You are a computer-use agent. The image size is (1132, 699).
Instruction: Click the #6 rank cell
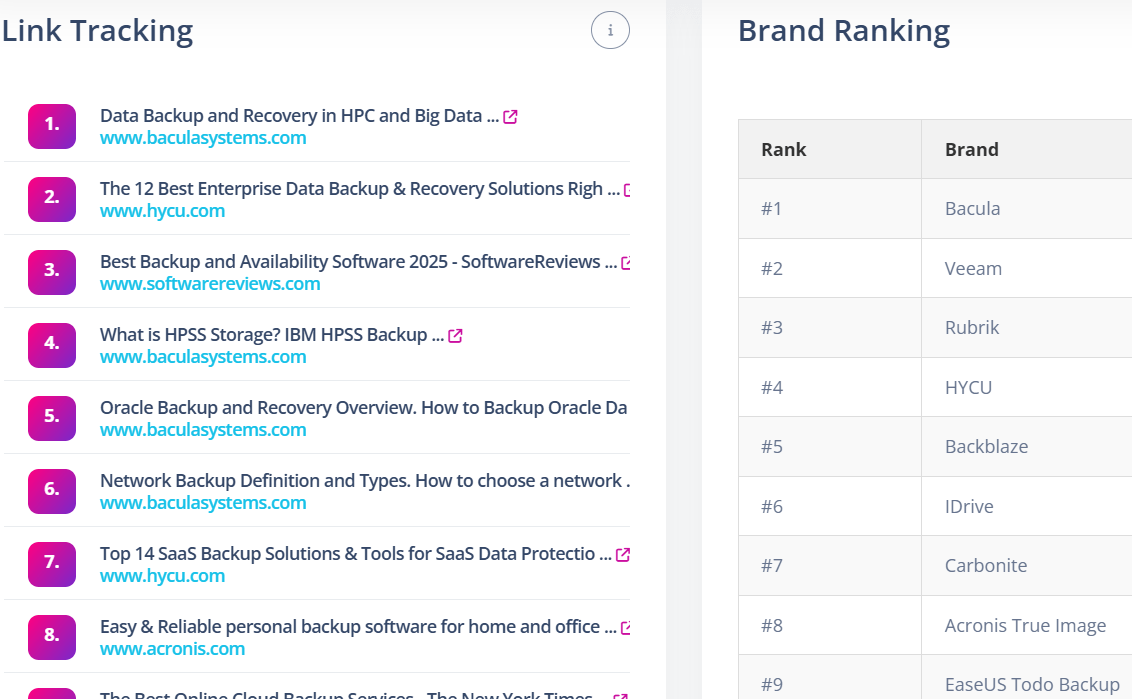coord(830,507)
